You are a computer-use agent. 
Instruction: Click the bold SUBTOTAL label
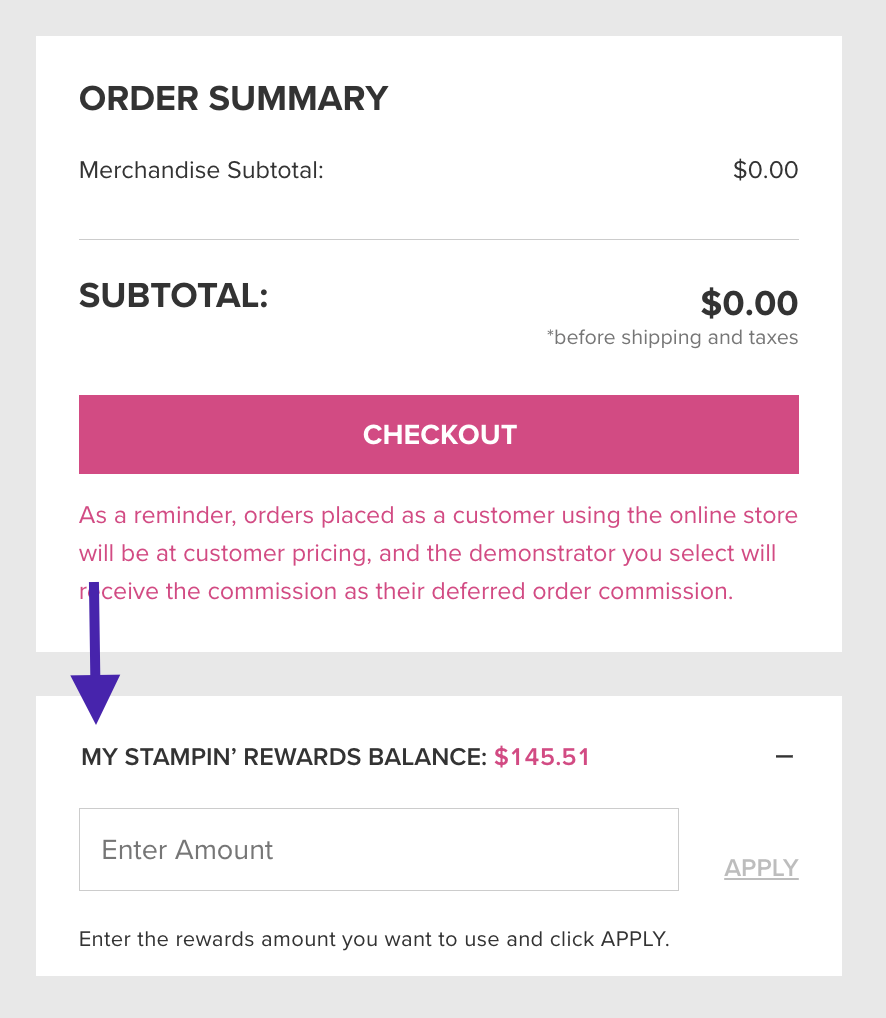tap(173, 295)
